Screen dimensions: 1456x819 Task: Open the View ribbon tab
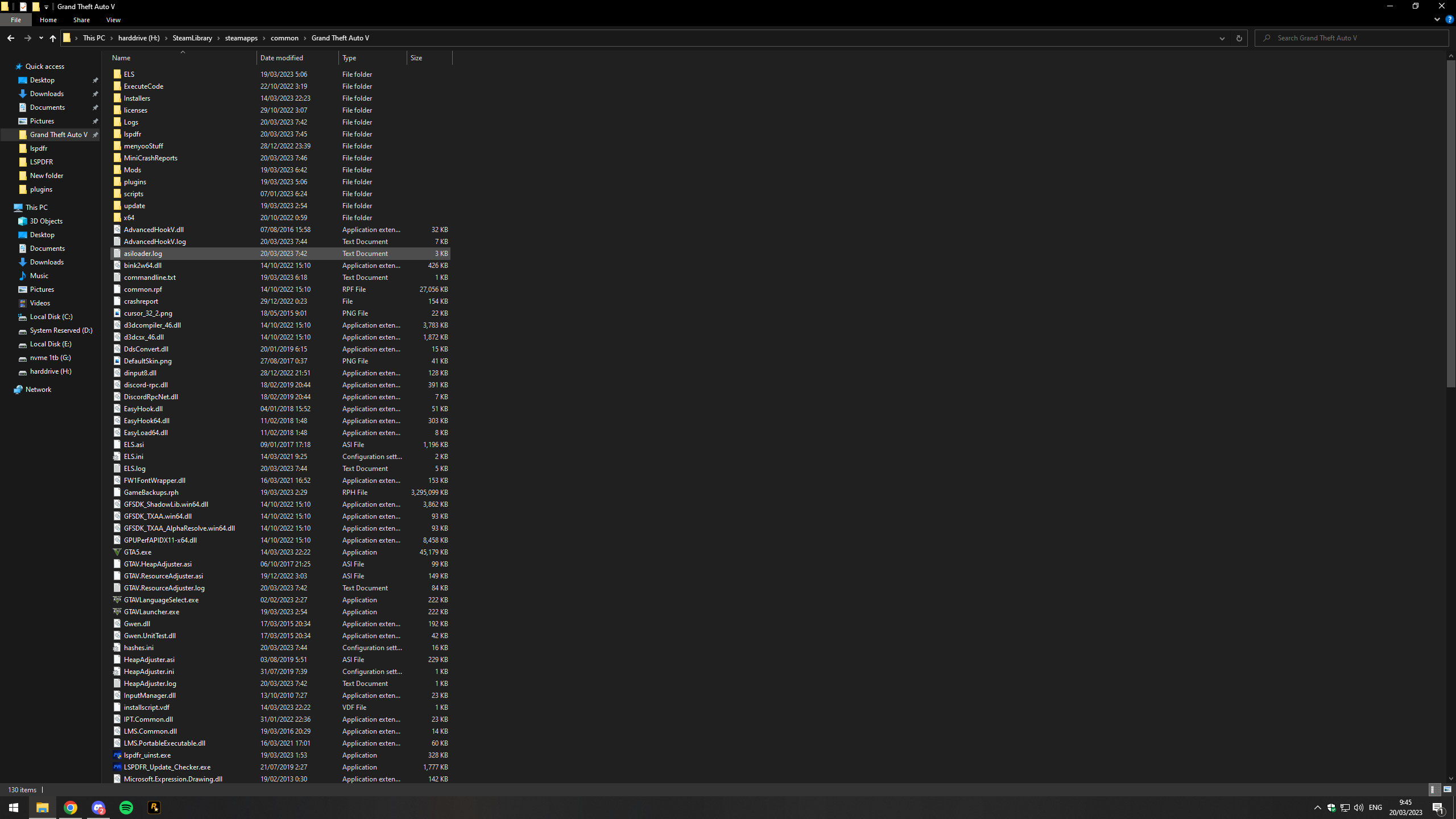113,20
